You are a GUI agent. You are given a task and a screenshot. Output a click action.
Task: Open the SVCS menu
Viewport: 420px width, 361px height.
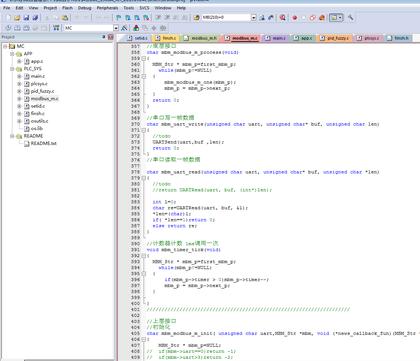pyautogui.click(x=144, y=8)
